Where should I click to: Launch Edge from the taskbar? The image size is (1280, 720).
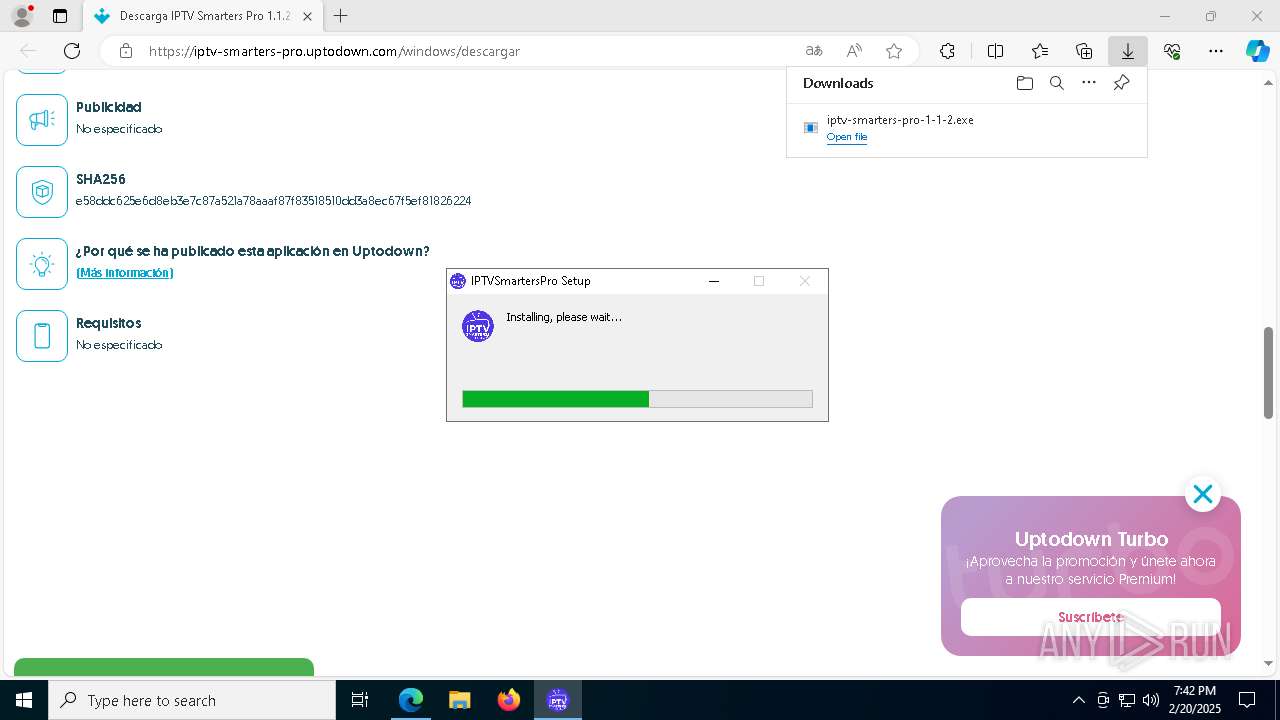tap(411, 700)
